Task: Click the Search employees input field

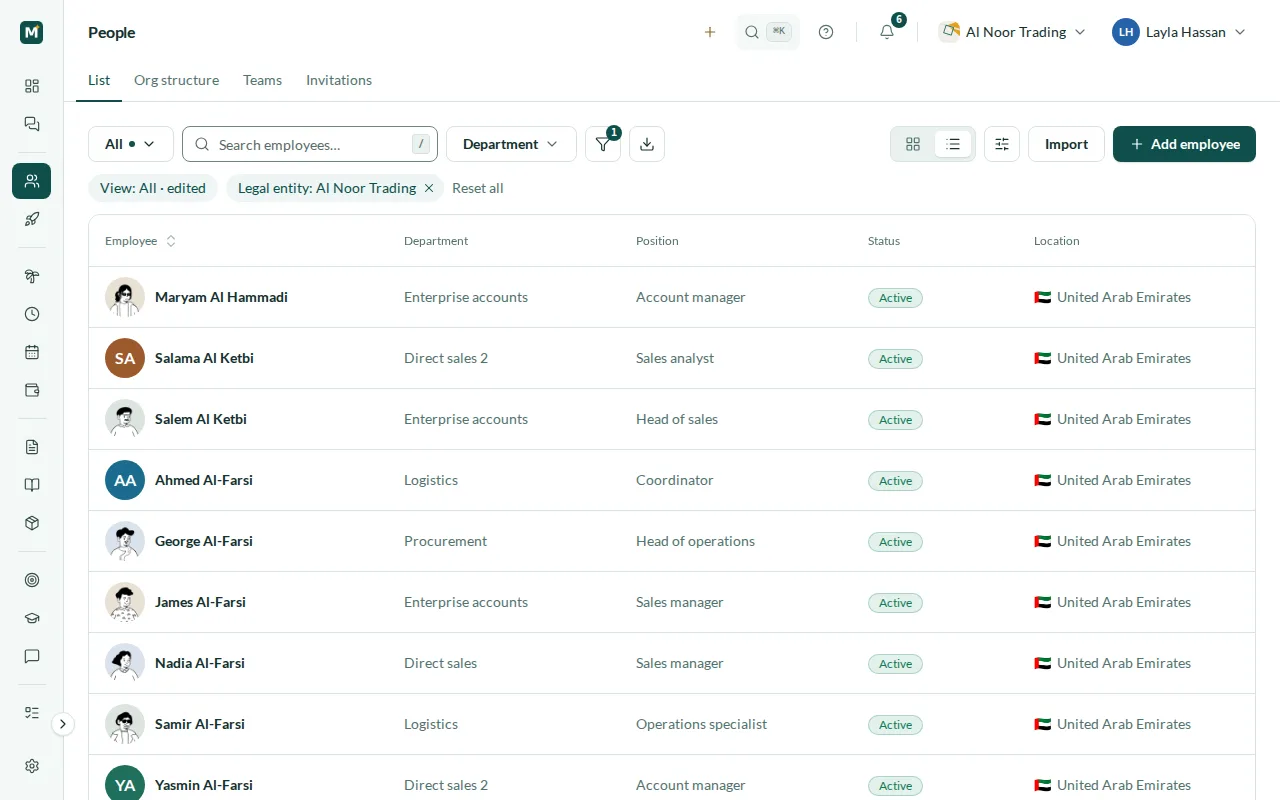Action: click(310, 144)
